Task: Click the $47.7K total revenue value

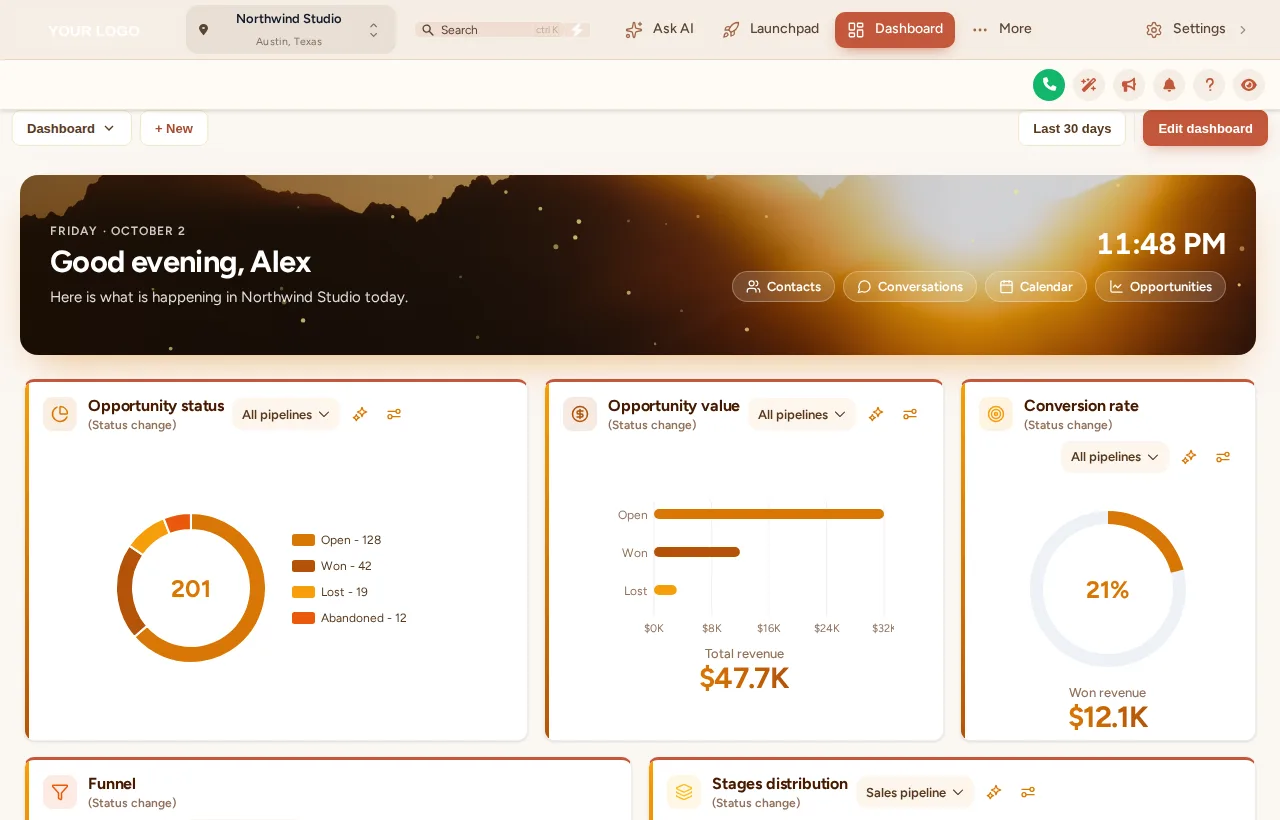Action: click(744, 678)
